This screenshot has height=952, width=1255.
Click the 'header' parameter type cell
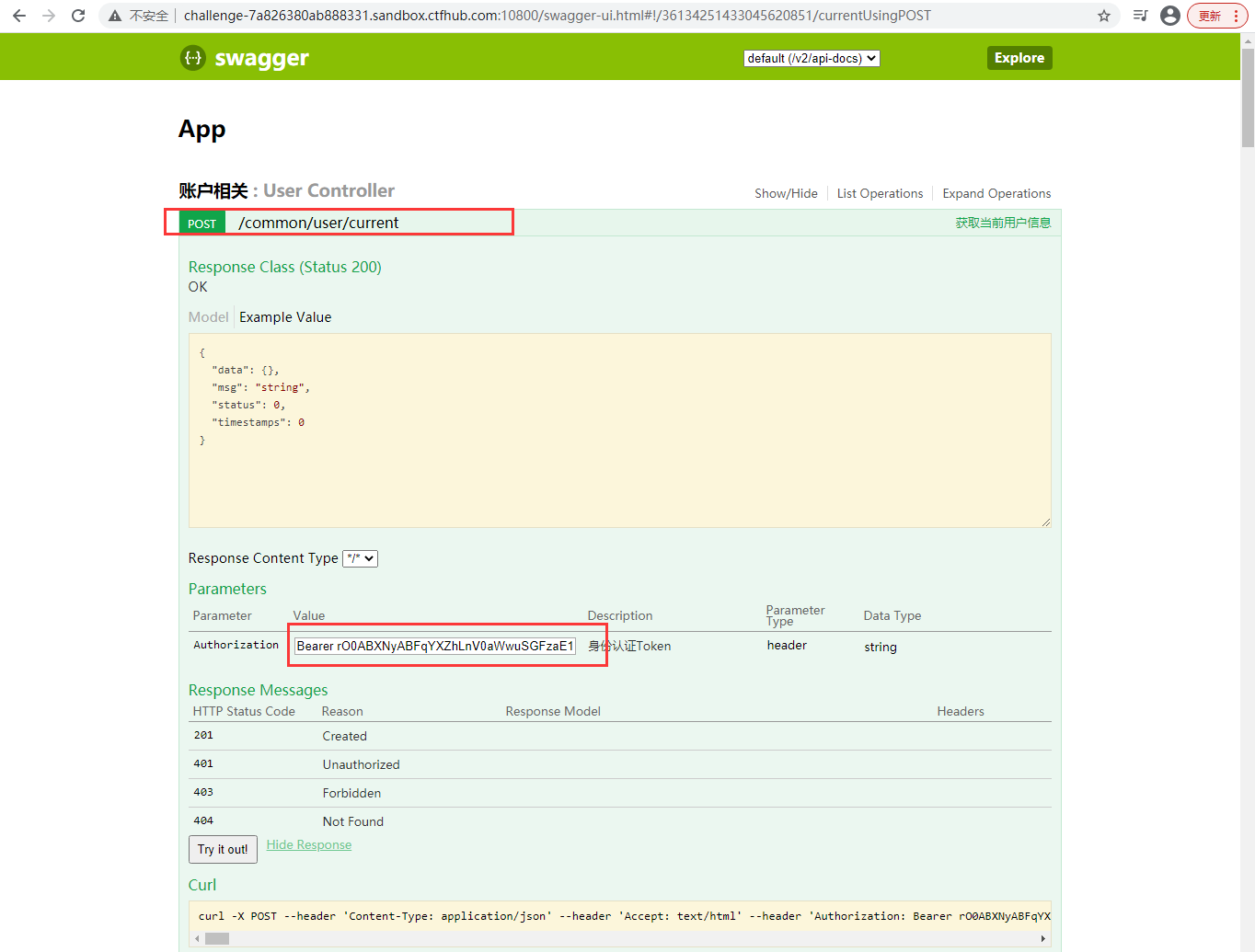click(x=787, y=645)
